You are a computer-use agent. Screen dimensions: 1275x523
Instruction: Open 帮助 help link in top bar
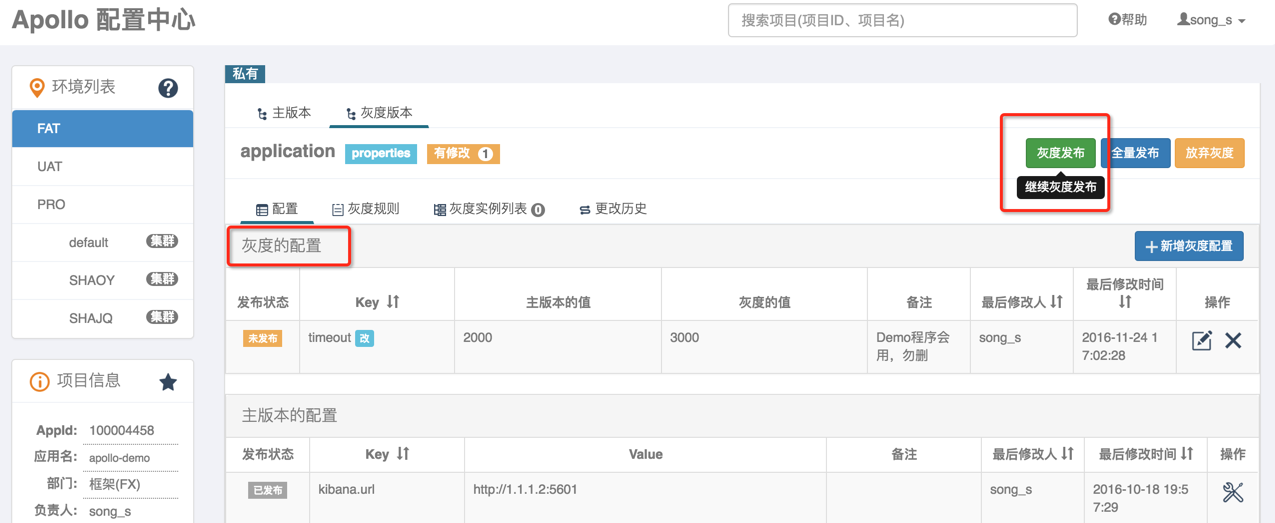(x=1127, y=20)
